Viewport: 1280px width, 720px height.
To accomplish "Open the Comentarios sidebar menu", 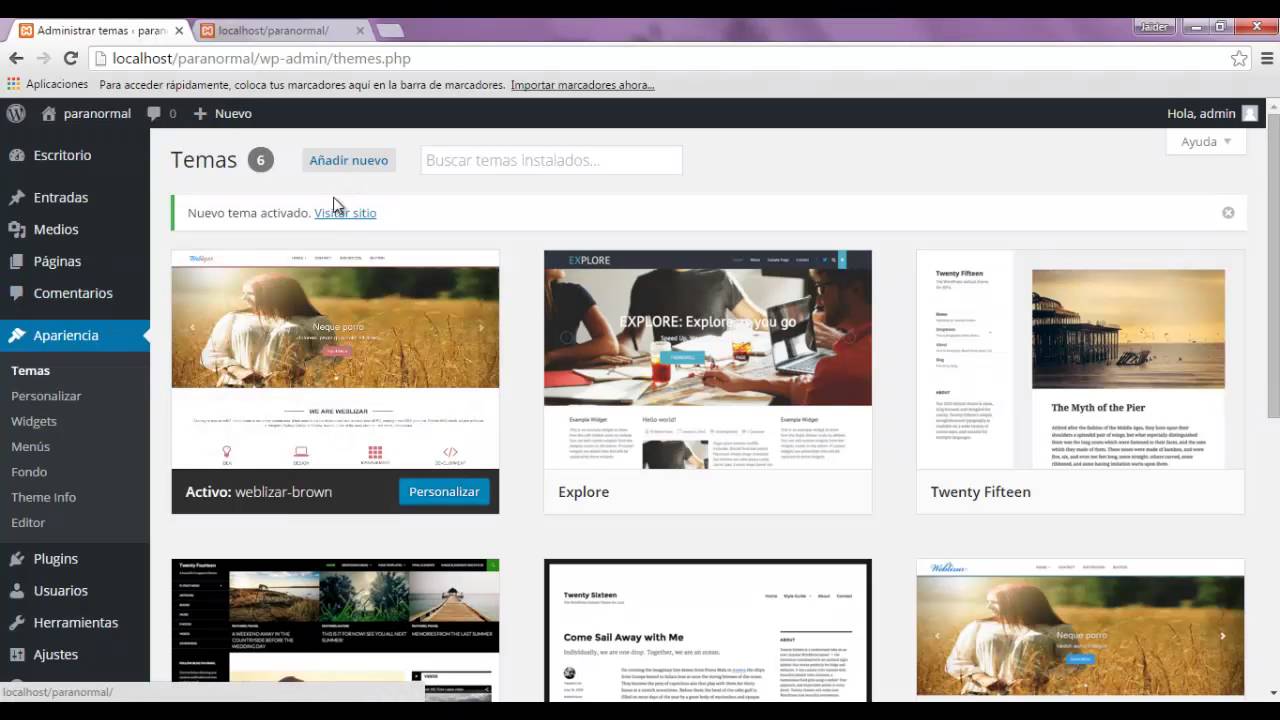I will click(x=73, y=293).
